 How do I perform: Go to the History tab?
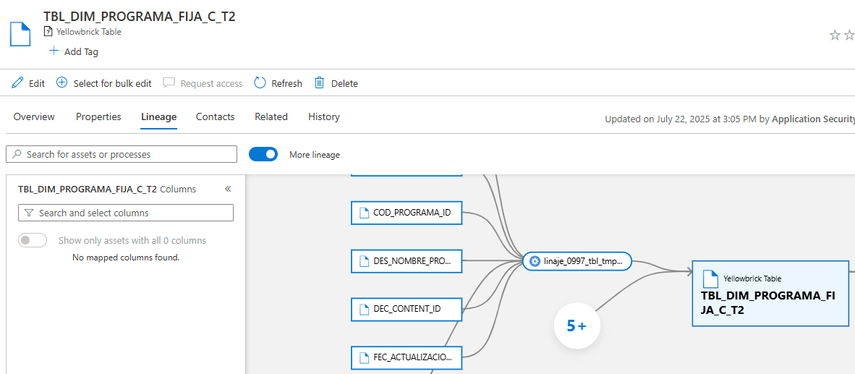point(324,117)
